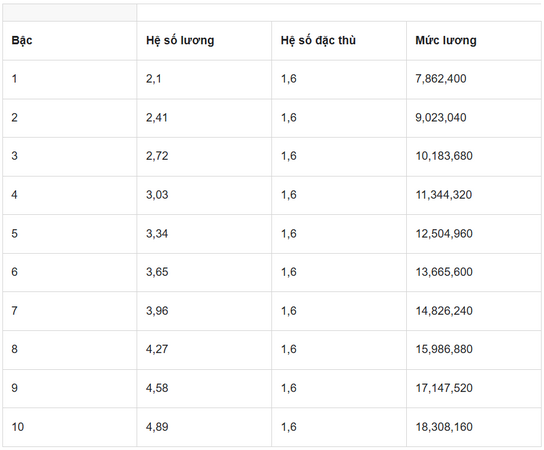Click the gray empty cell above Bậc
Viewport: 544px width, 450px height.
click(x=69, y=12)
